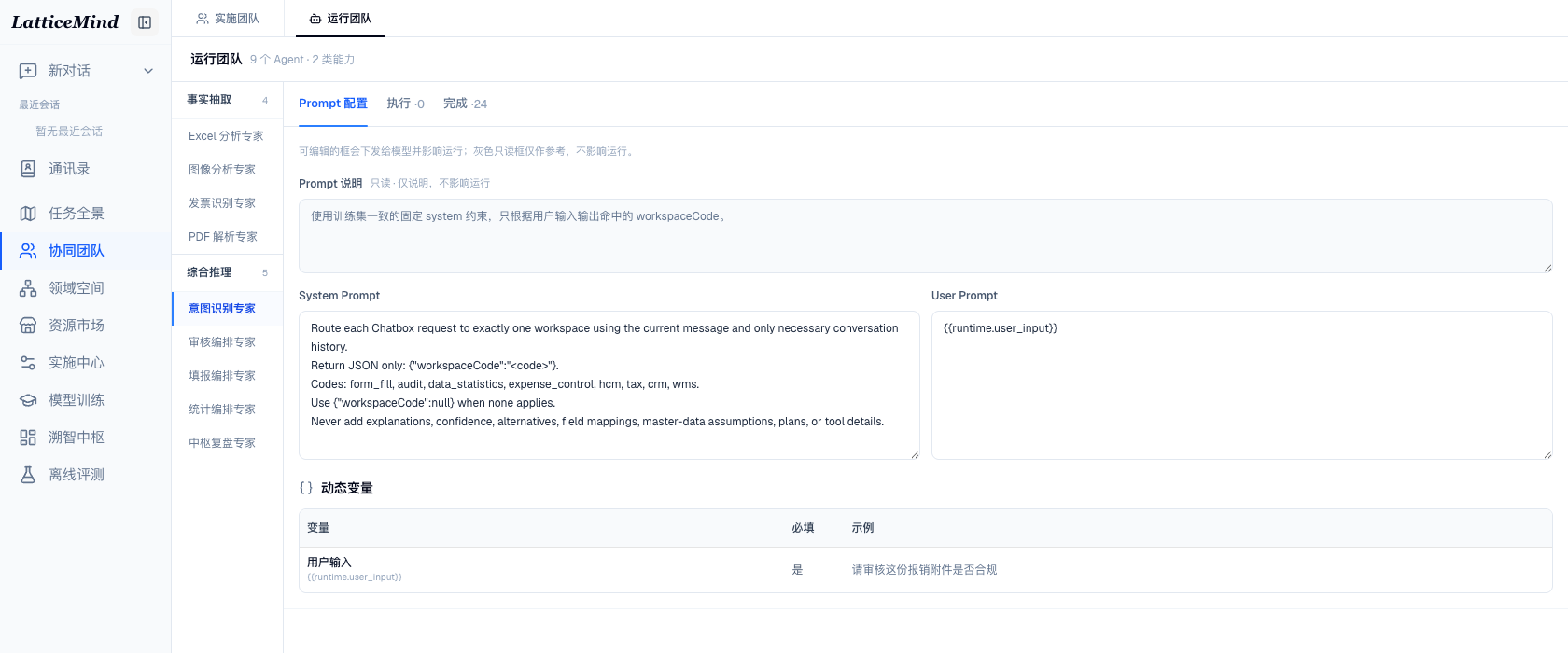Viewport: 1568px width, 653px height.
Task: Click the 实施团队 tab people icon
Action: 203,19
